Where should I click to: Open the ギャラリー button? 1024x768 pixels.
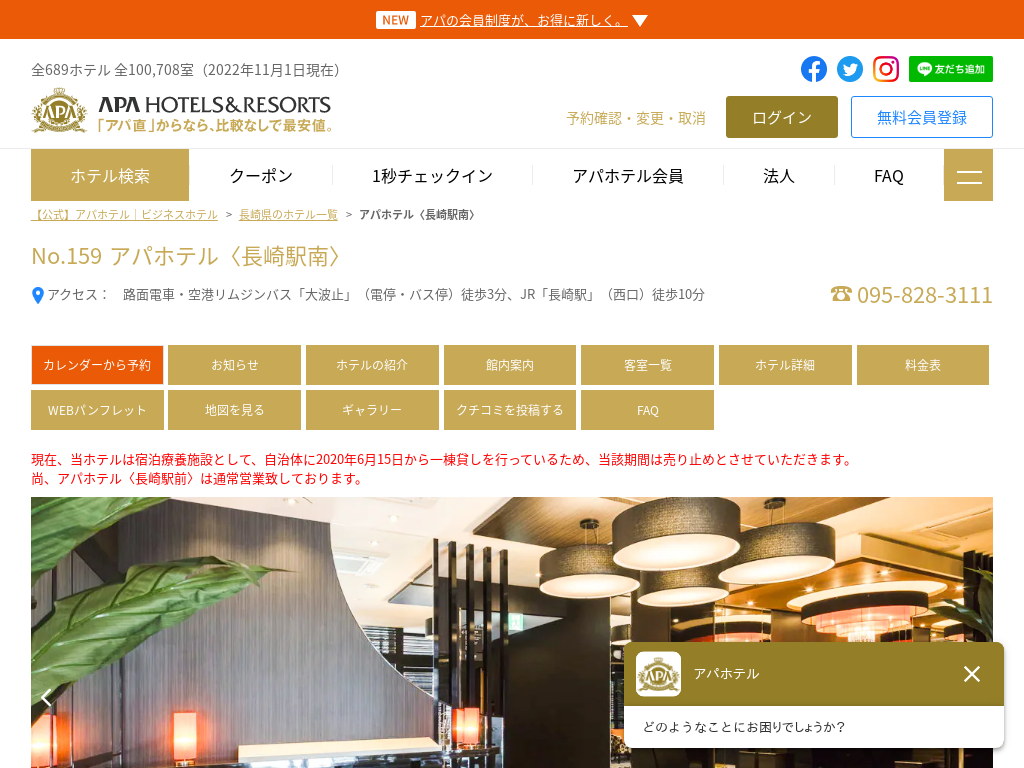tap(372, 410)
